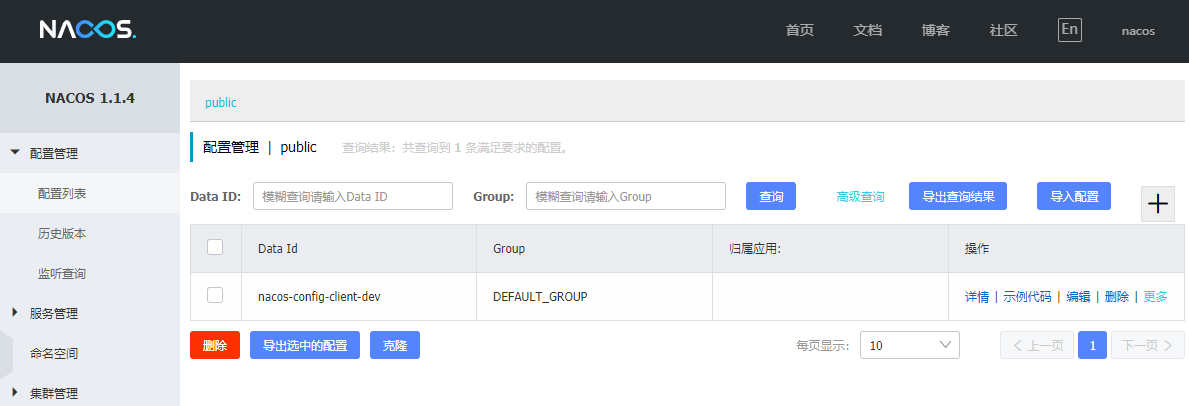Viewport: 1189px width, 406px height.
Task: Click 删除 link in nacos-config-client-dev row
Action: (1117, 297)
